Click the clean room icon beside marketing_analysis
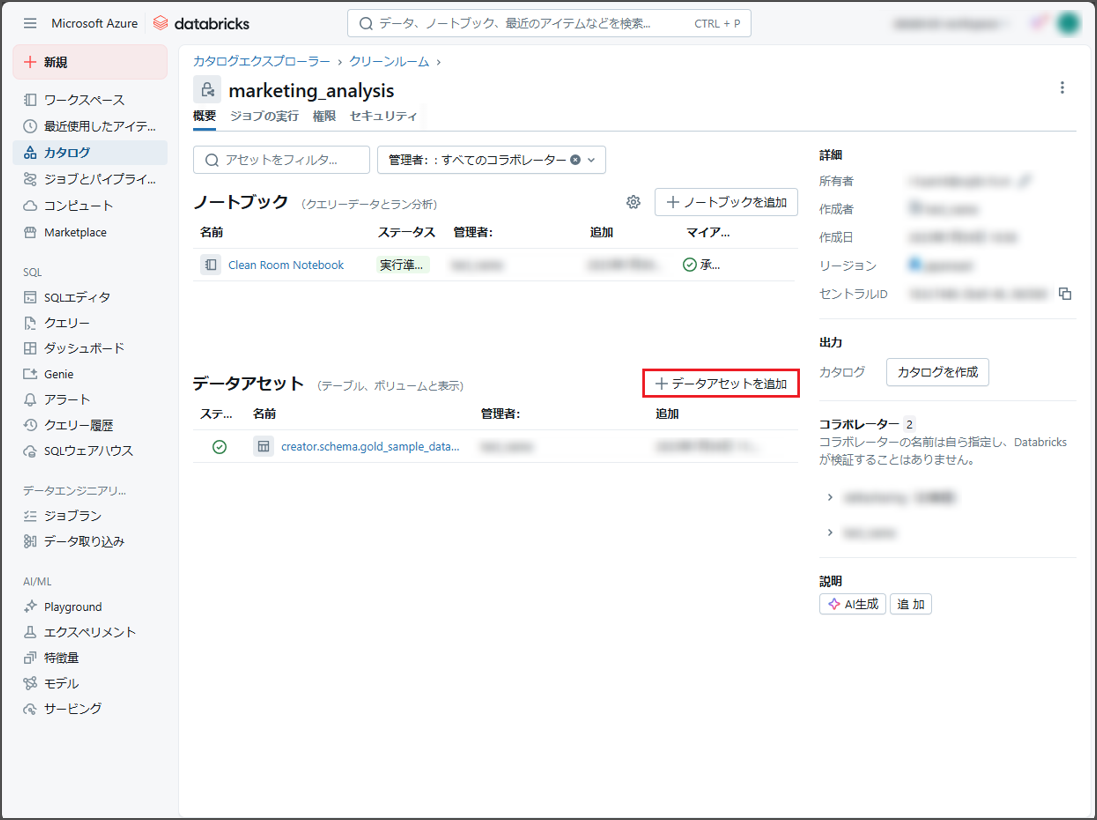Viewport: 1097px width, 820px height. pos(207,90)
